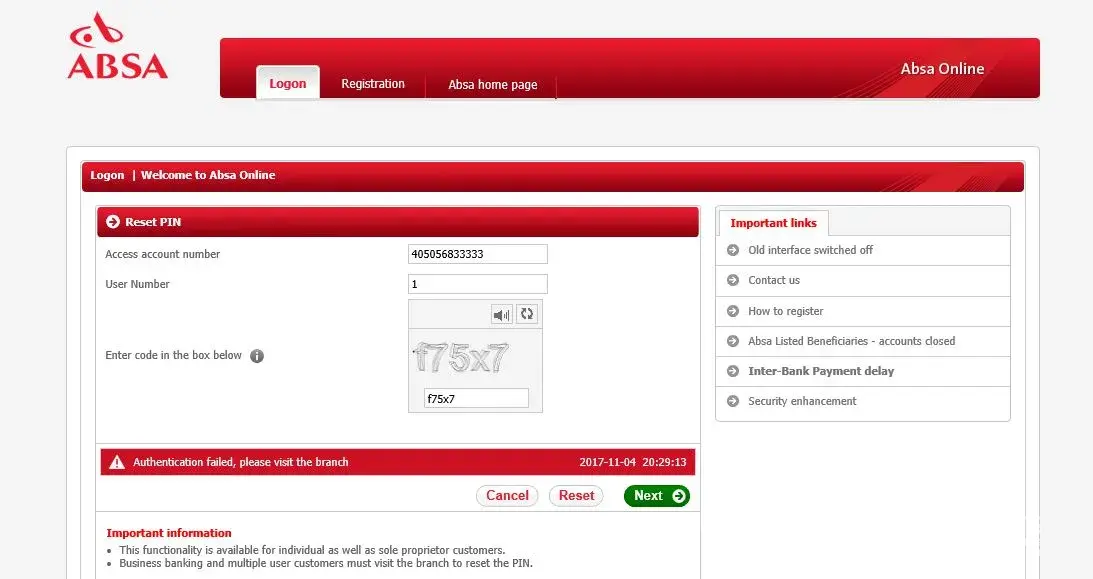
Task: Open the How to register link
Action: [x=786, y=311]
